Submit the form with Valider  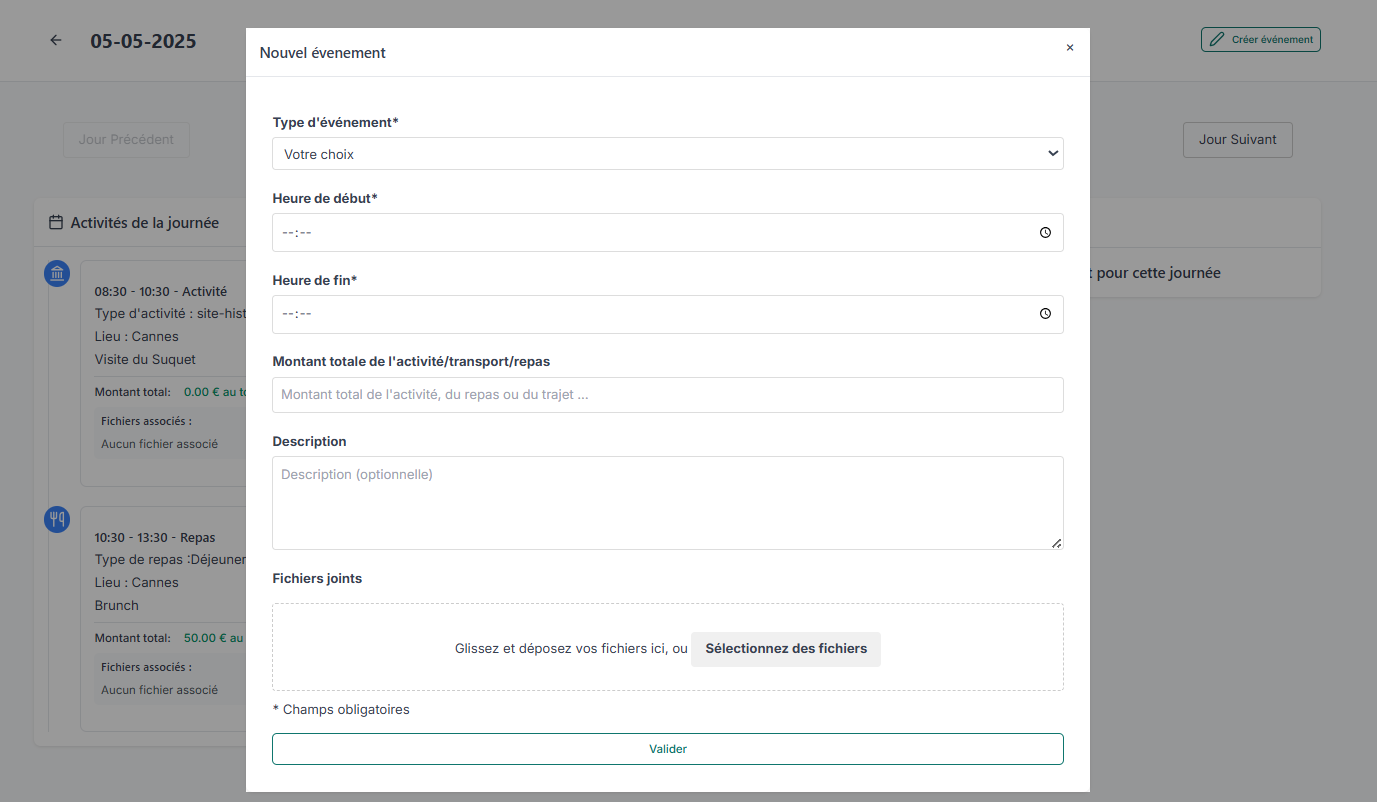tap(667, 749)
